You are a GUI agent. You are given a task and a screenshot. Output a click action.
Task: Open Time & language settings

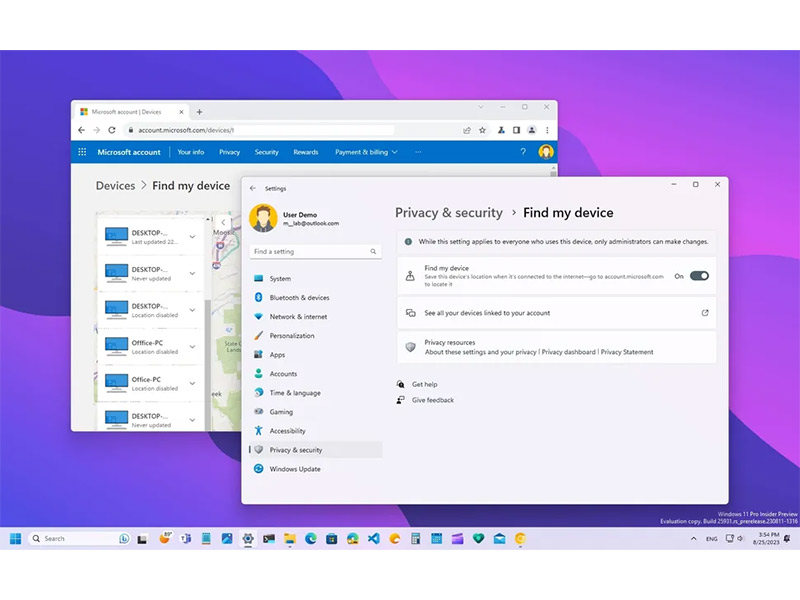(x=315, y=393)
